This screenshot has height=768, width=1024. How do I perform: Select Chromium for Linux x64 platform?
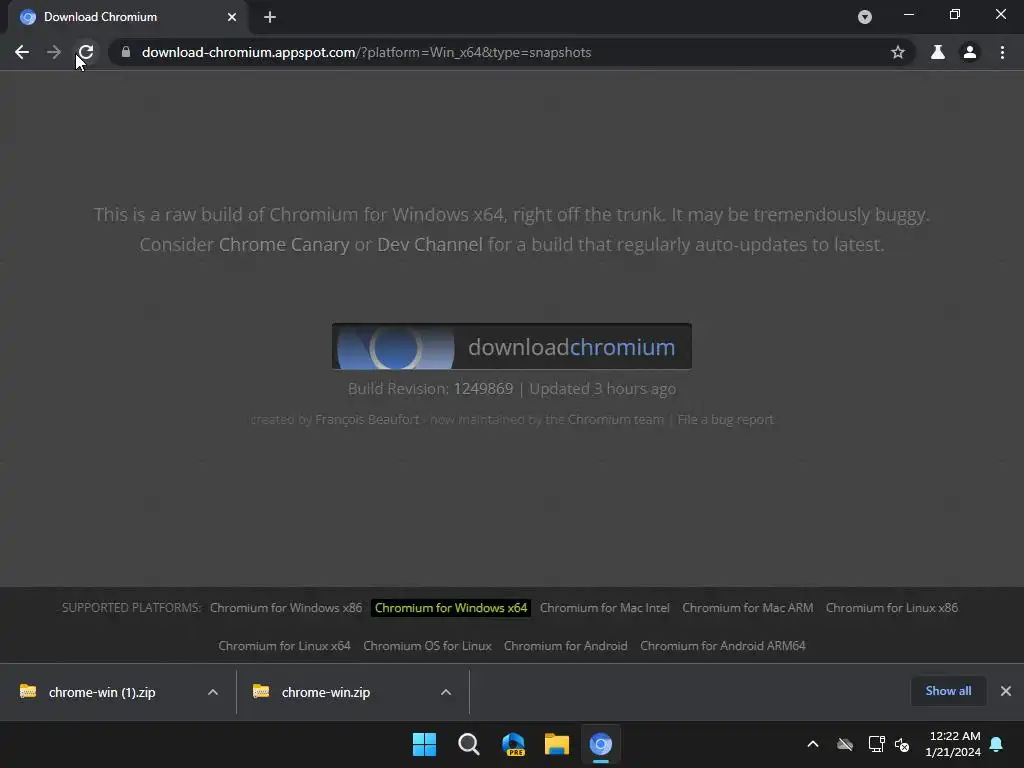[x=284, y=645]
